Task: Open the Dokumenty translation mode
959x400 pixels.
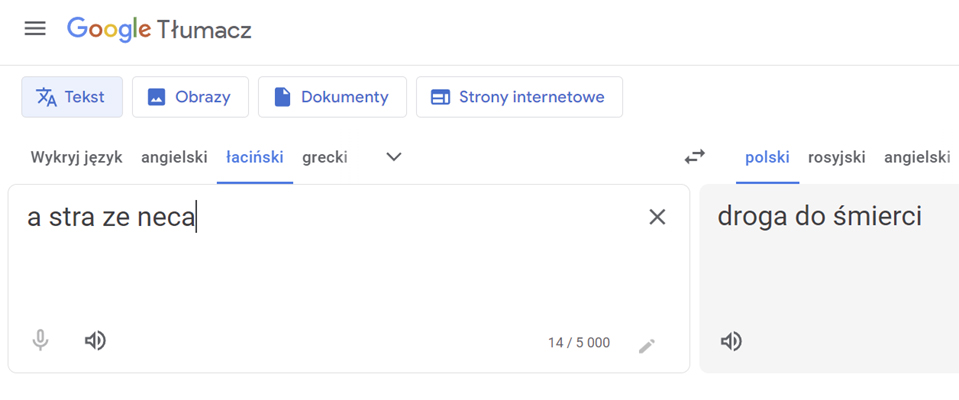Action: [332, 97]
